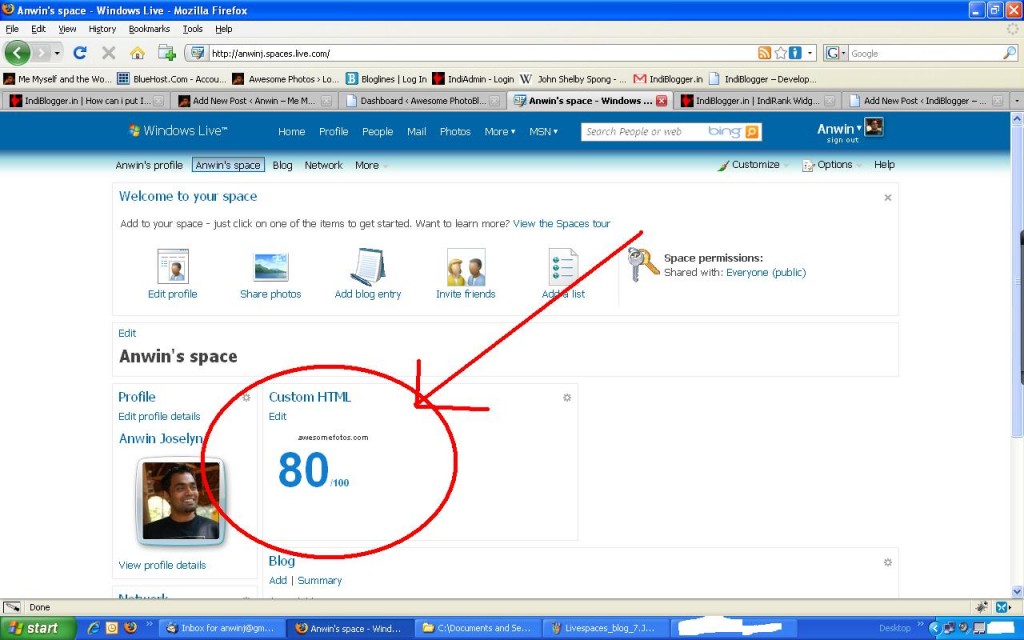This screenshot has width=1024, height=640.
Task: Click the account avatar in the header
Action: click(x=874, y=127)
